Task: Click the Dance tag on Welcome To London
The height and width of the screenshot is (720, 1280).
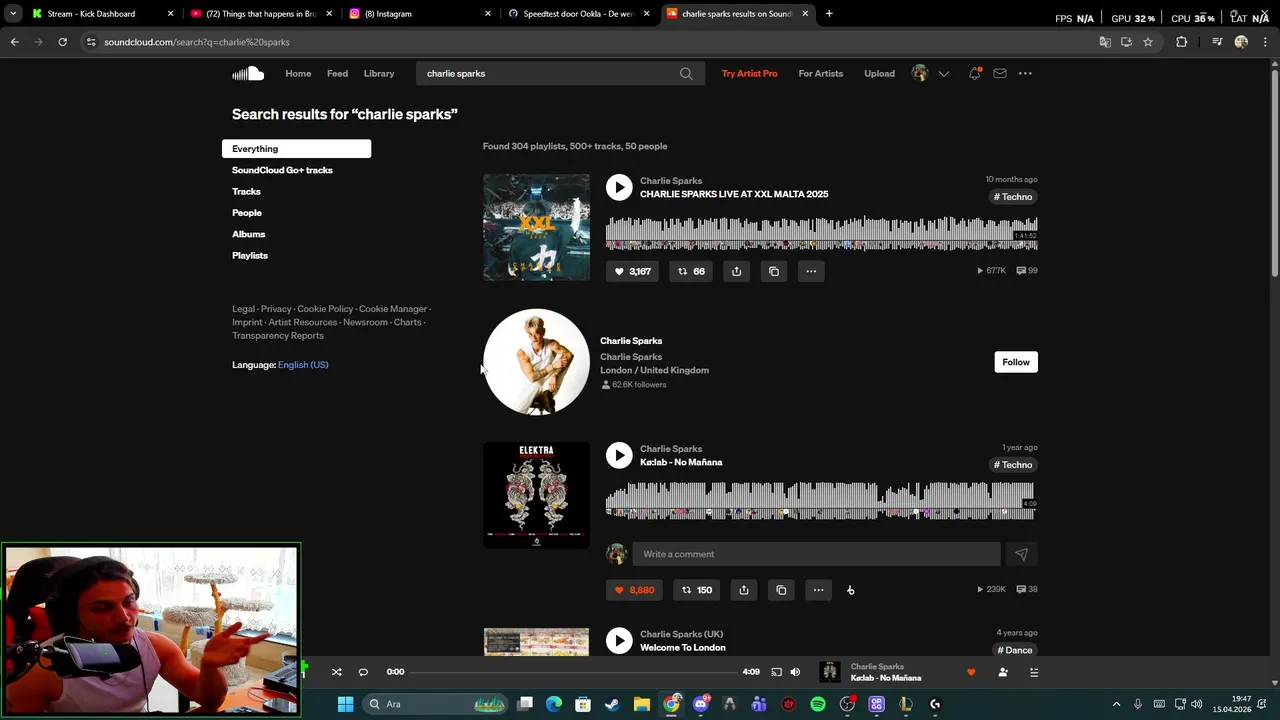Action: click(x=1014, y=650)
